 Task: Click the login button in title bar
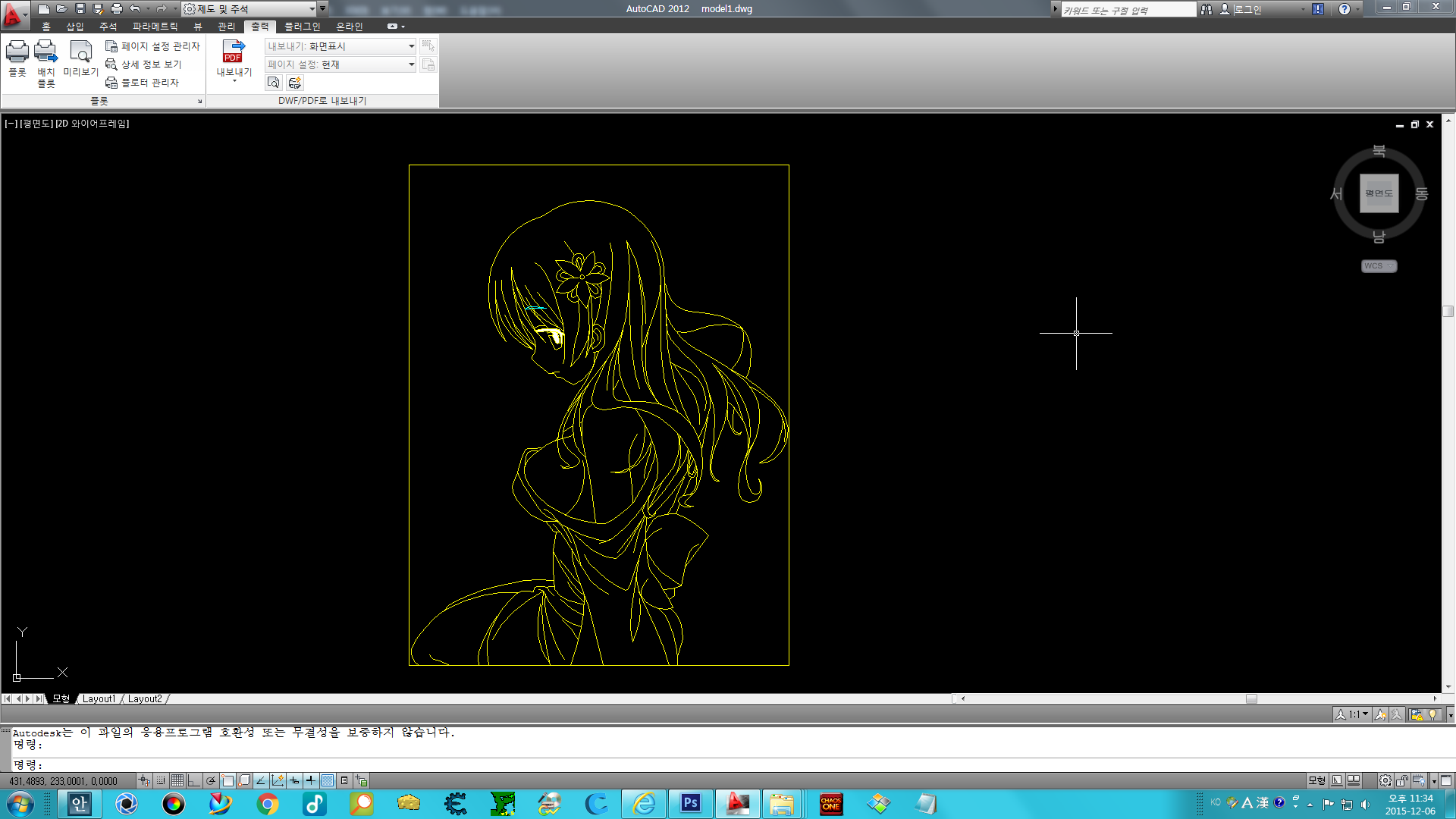coord(1246,9)
